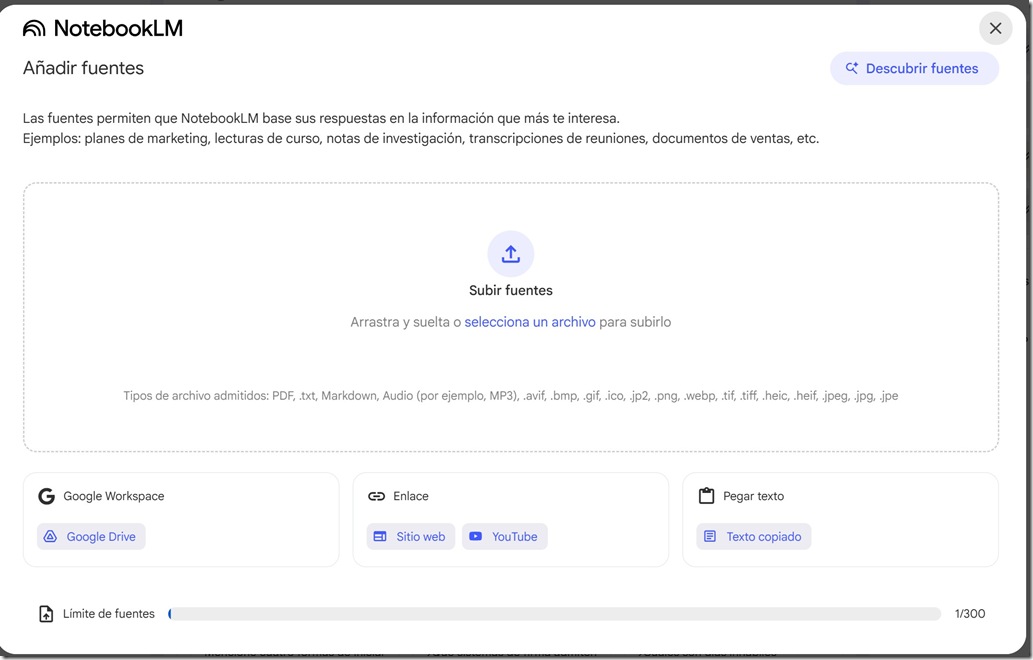The width and height of the screenshot is (1033, 660).
Task: Select the upload cloud icon
Action: click(510, 253)
